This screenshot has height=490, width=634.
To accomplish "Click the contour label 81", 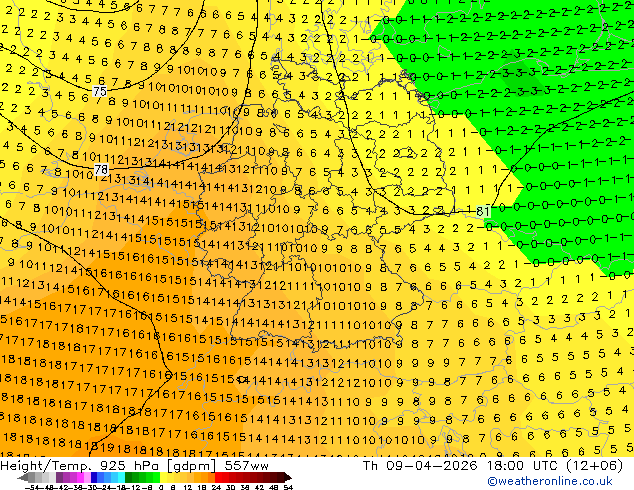I will coord(483,211).
